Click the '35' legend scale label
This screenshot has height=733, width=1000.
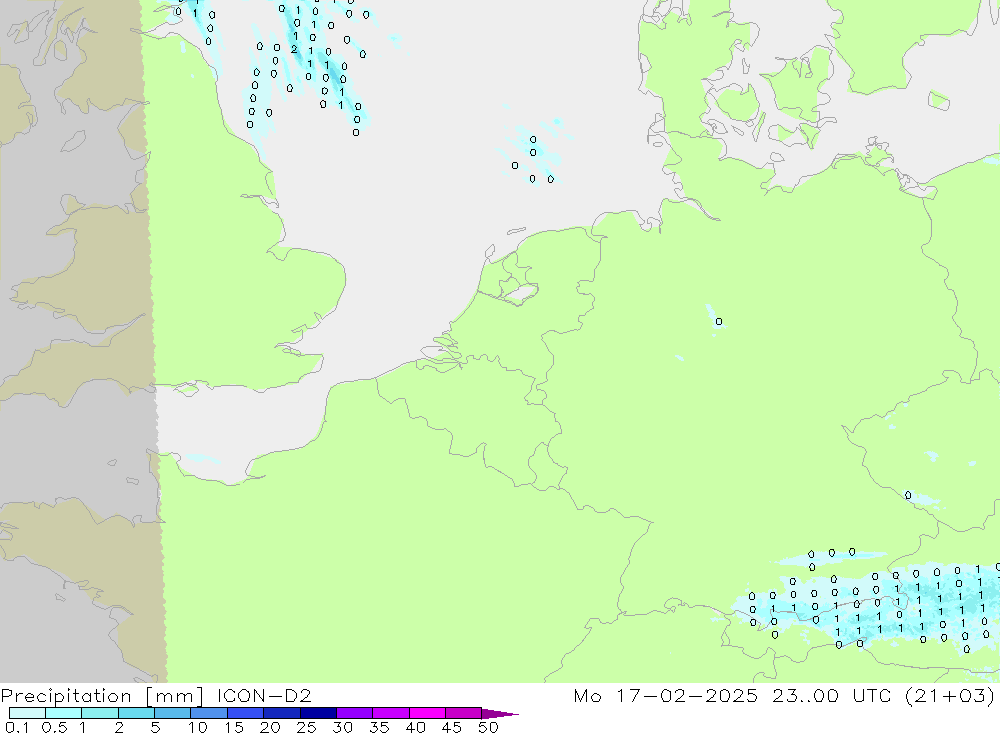[379, 727]
